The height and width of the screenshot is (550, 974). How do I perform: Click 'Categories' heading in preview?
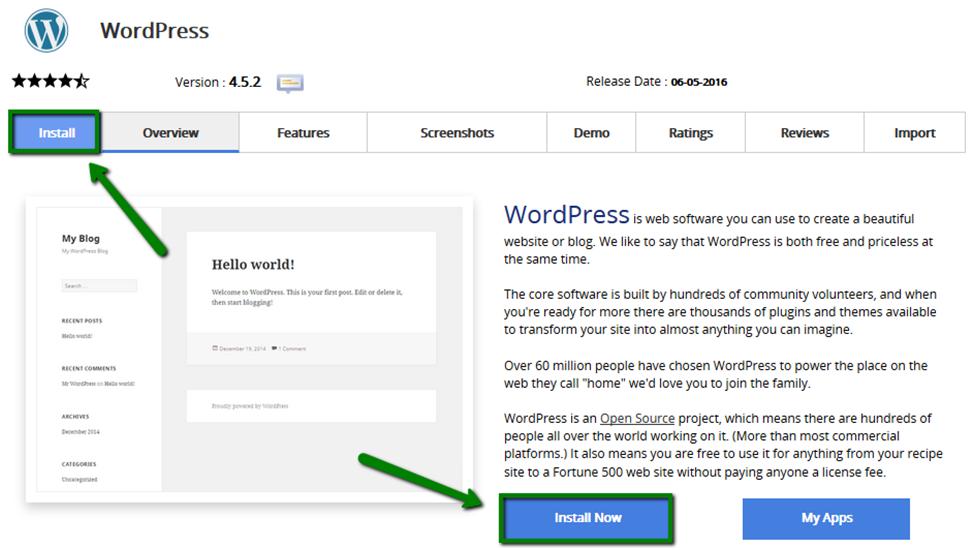79,464
